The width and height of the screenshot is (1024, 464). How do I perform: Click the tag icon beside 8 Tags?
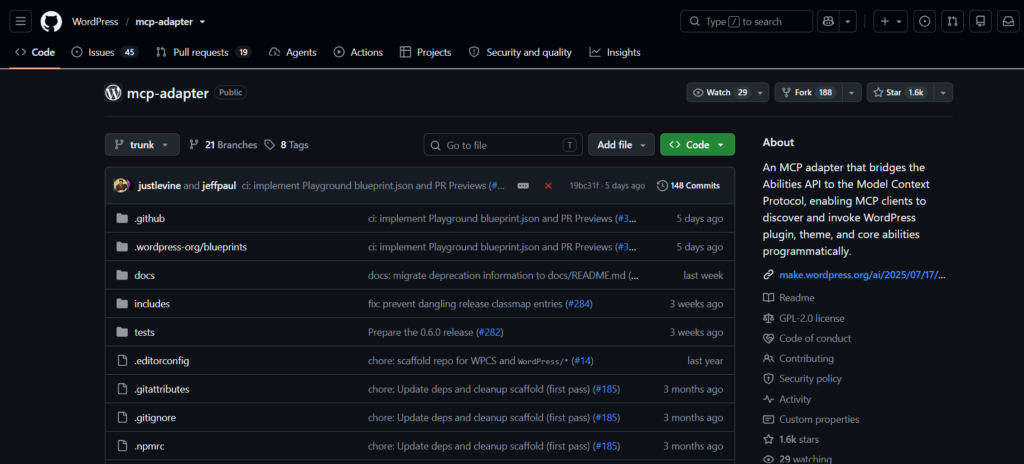[270, 144]
